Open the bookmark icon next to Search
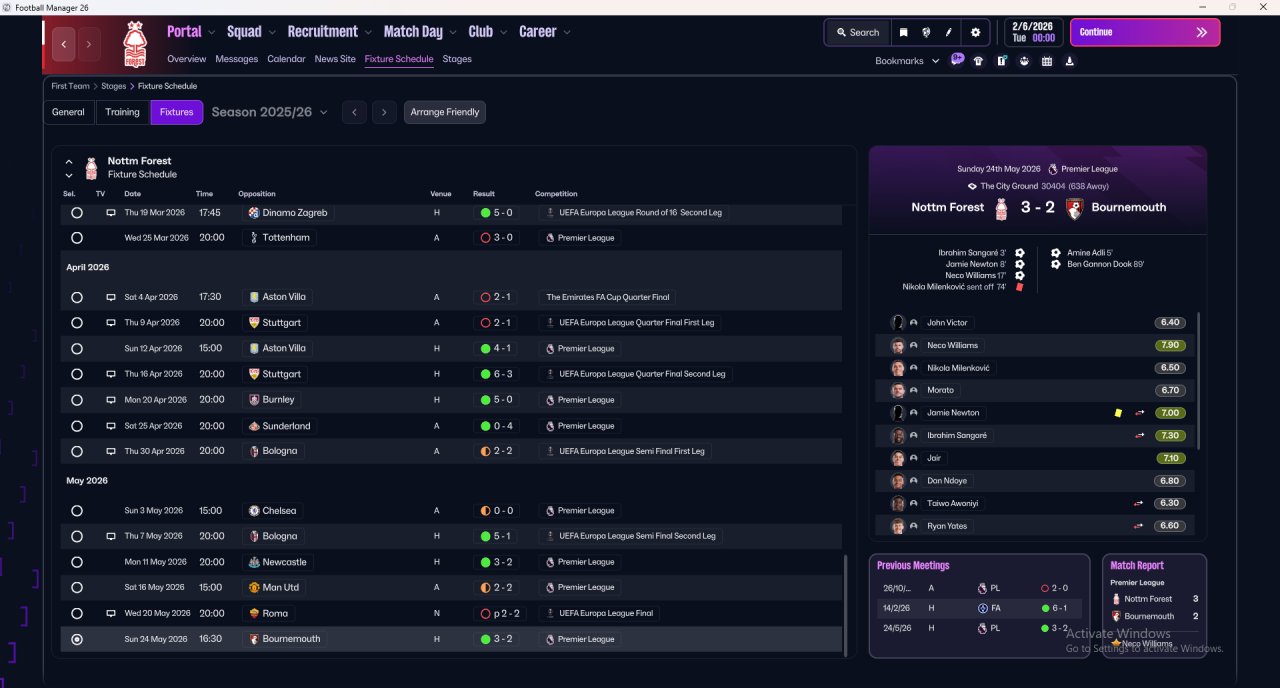Screen dimensions: 1280x688 [x=903, y=32]
